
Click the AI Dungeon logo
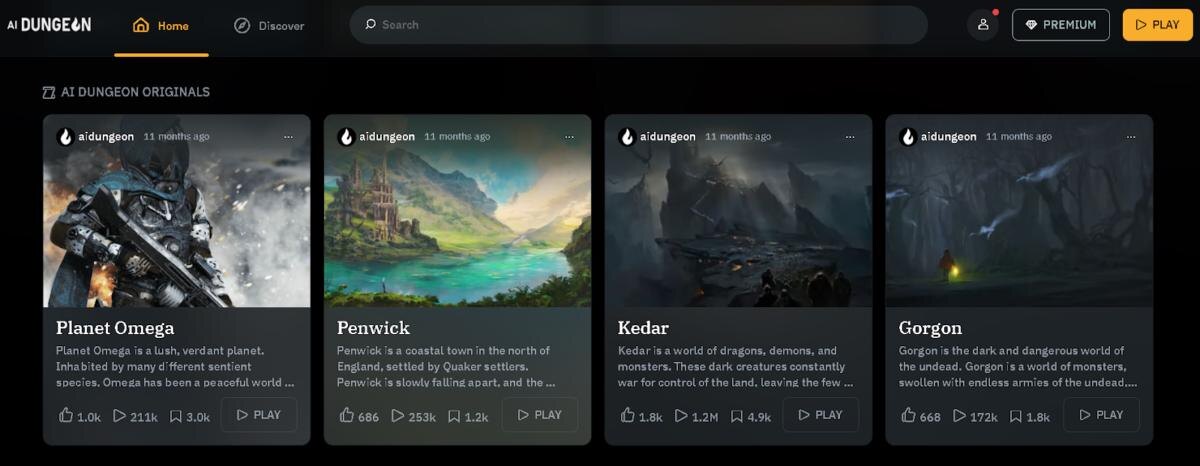tap(49, 25)
